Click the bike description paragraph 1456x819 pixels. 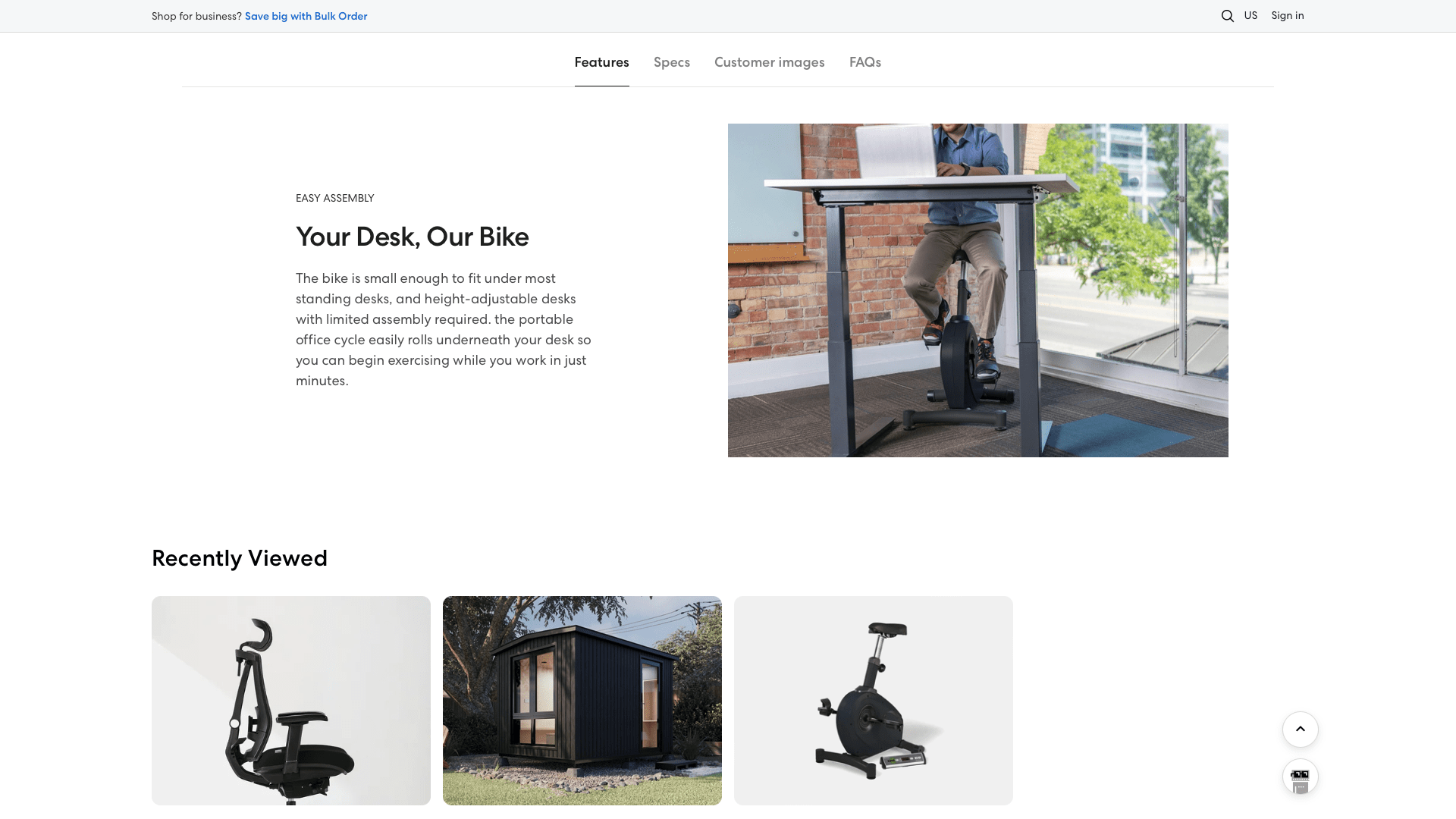(444, 330)
